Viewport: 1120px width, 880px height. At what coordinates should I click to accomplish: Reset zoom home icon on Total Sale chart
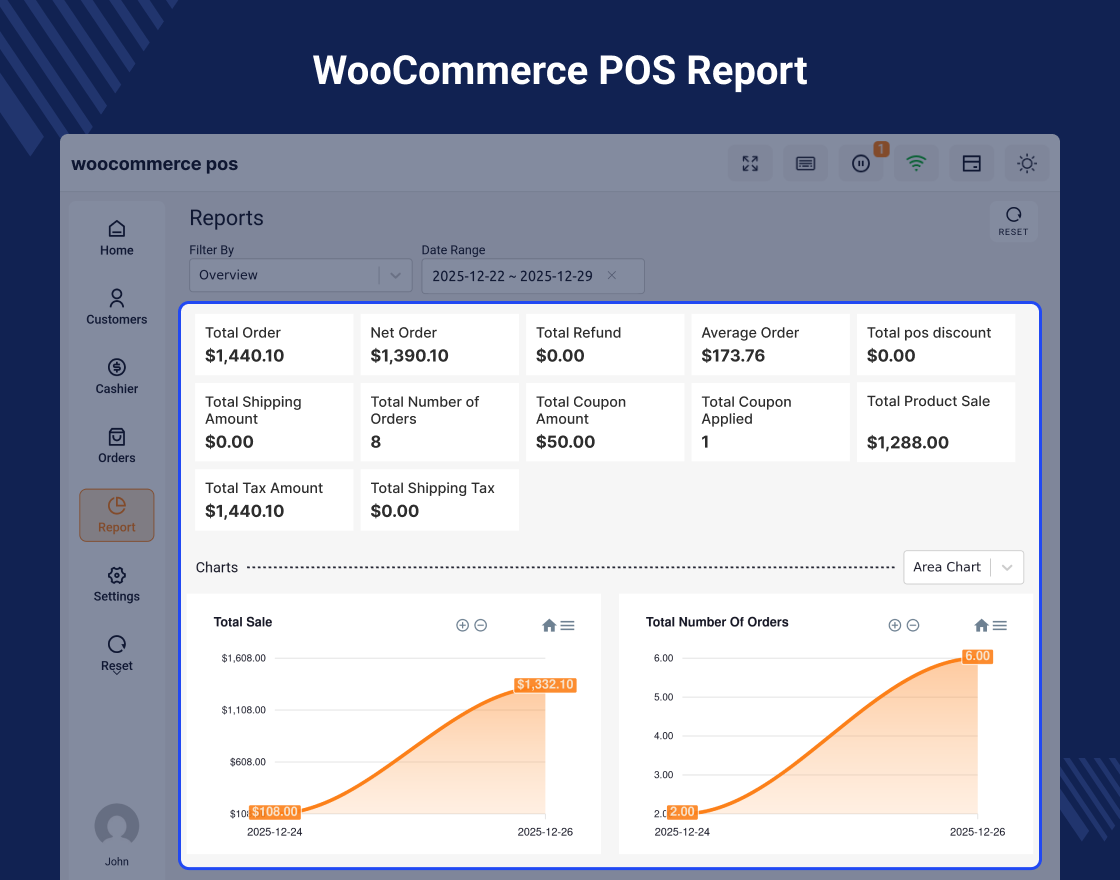(549, 625)
